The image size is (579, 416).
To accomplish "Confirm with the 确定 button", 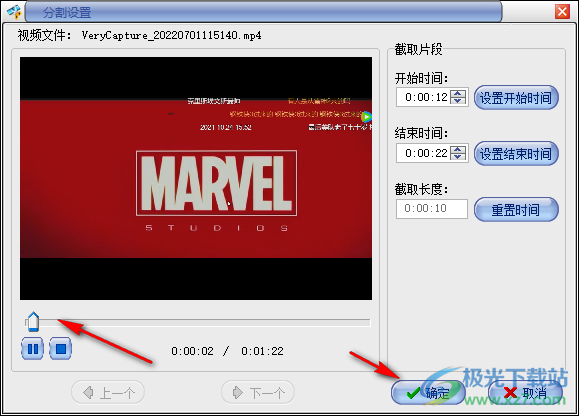I will 428,392.
